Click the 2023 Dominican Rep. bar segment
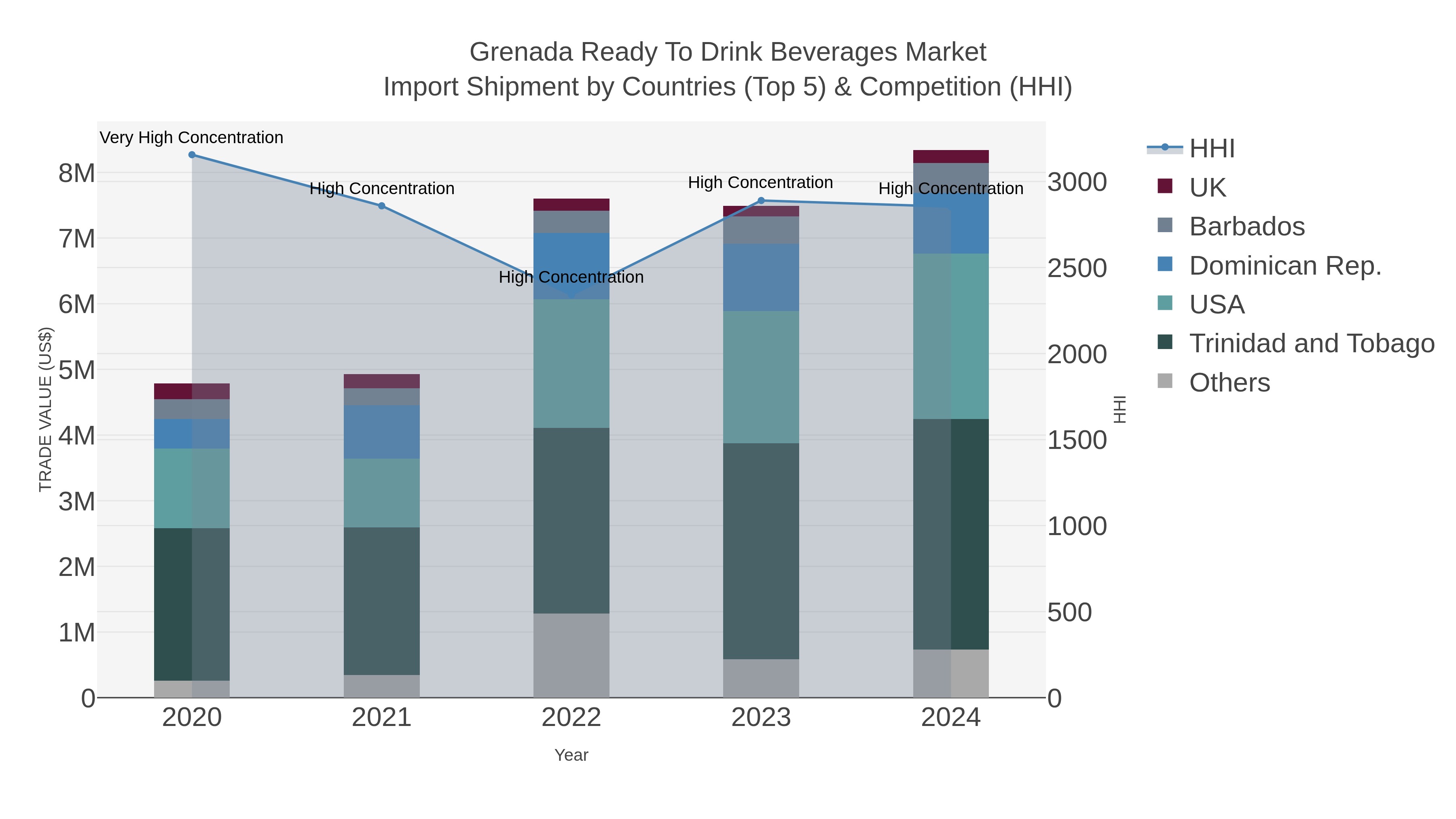This screenshot has width=1456, height=819. 761,277
